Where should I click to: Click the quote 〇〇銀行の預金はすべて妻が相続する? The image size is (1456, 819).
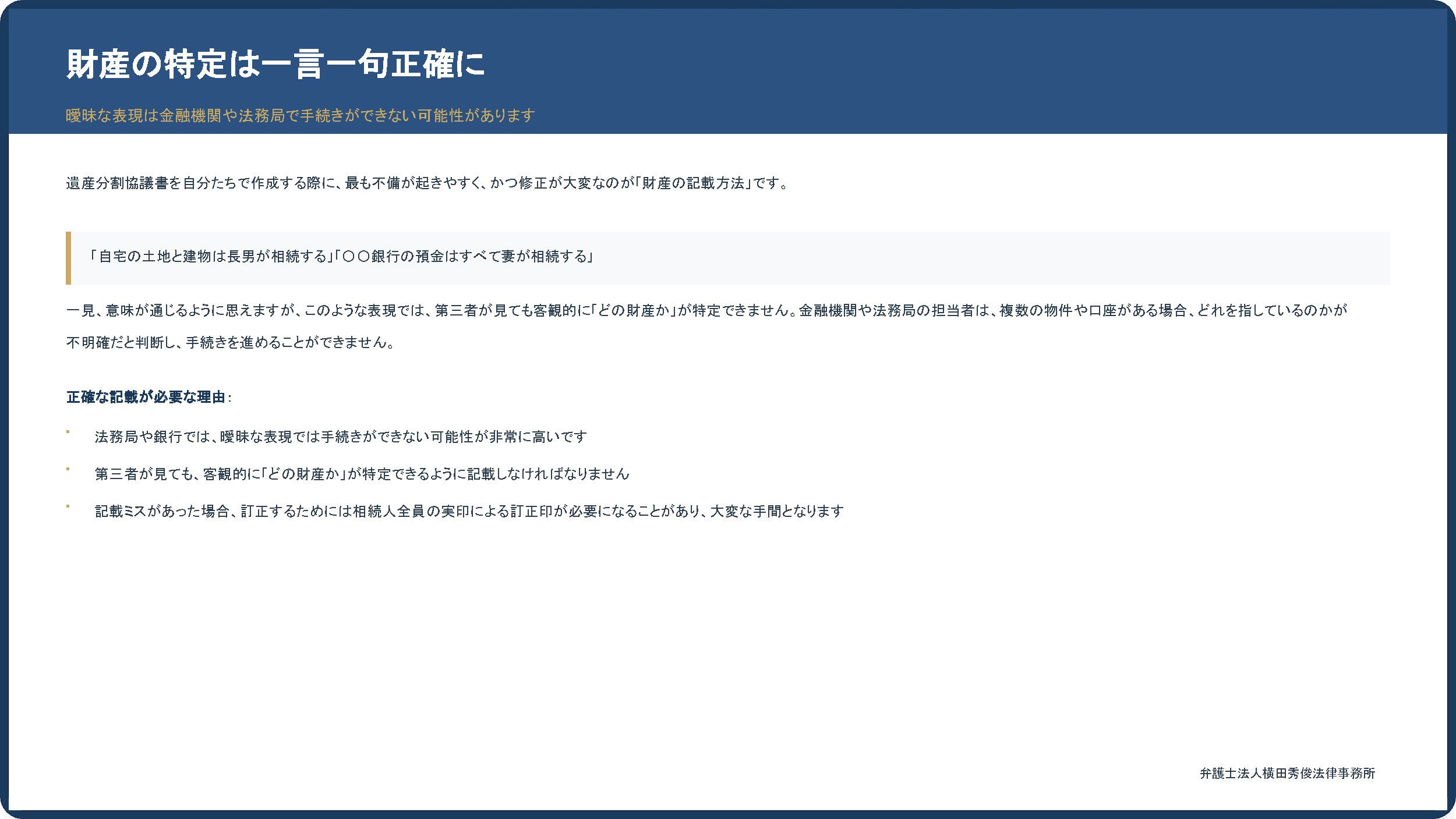tap(465, 257)
